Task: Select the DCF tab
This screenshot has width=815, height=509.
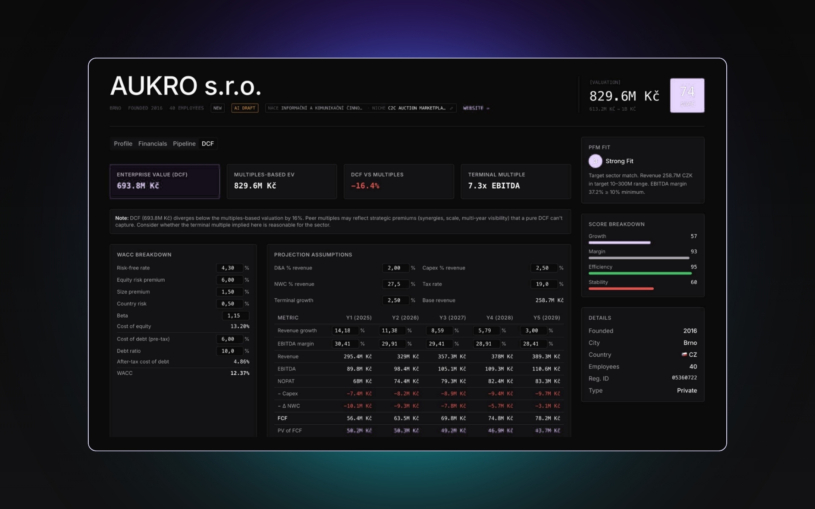Action: (207, 143)
